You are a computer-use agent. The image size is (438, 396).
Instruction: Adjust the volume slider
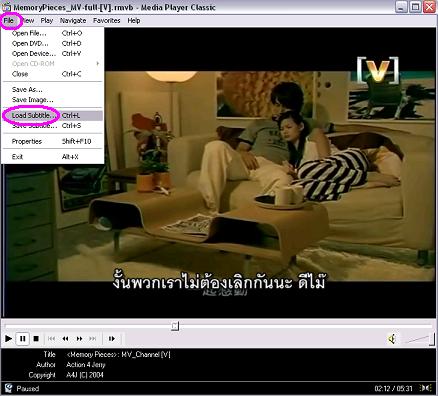[419, 340]
